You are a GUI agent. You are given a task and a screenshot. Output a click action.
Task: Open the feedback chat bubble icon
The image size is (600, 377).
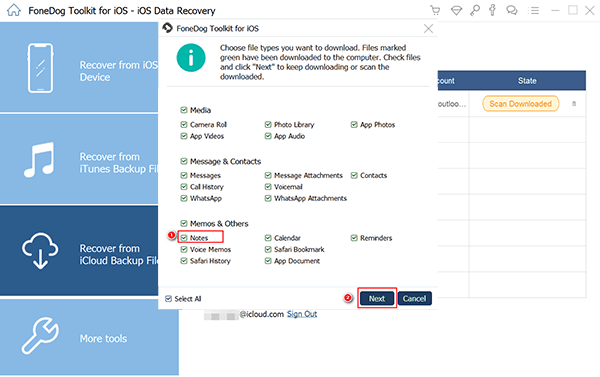pyautogui.click(x=512, y=10)
